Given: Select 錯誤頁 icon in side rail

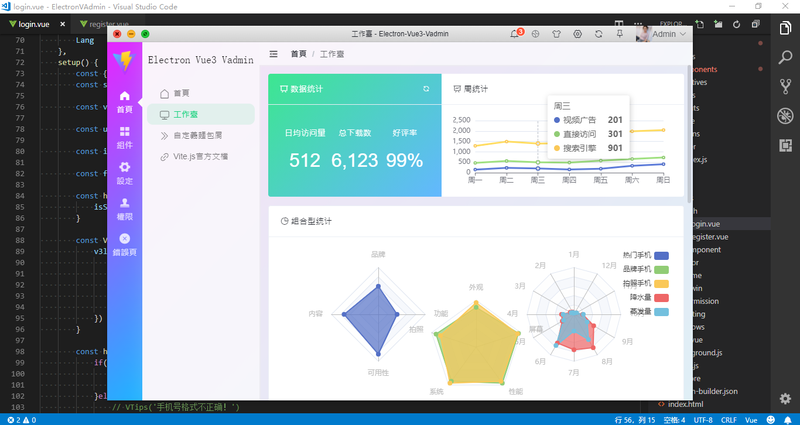Looking at the screenshot, I should coord(124,245).
